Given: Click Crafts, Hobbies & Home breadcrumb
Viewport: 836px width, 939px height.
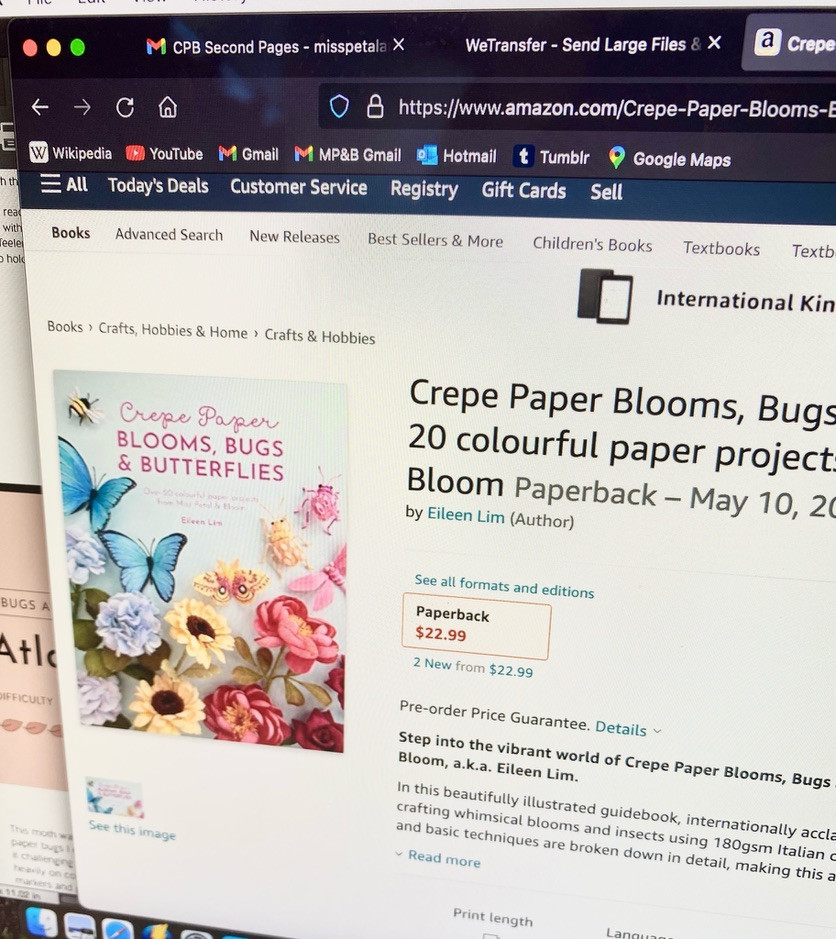Looking at the screenshot, I should click(173, 331).
